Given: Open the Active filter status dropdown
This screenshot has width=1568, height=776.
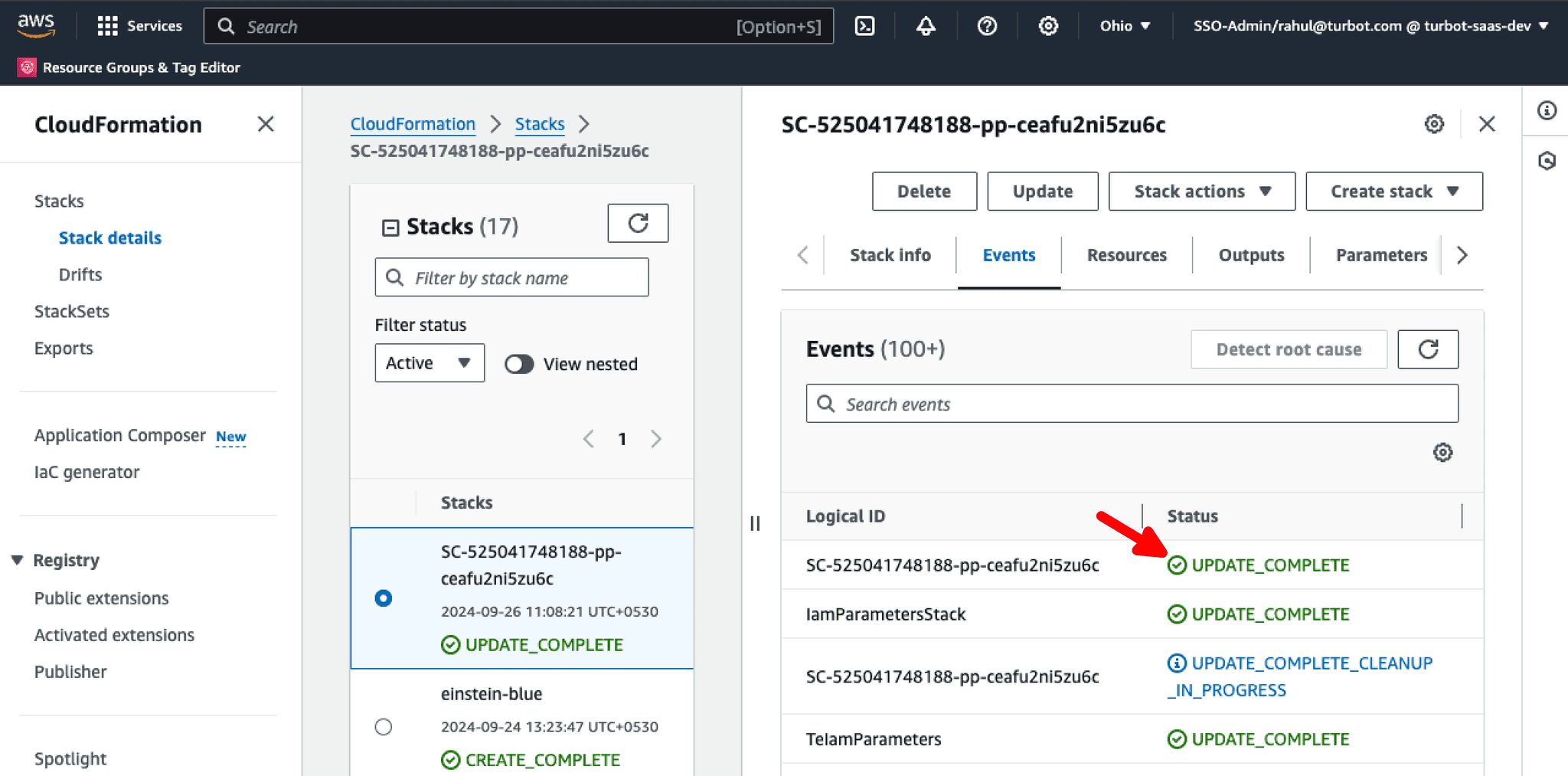Looking at the screenshot, I should (x=429, y=363).
